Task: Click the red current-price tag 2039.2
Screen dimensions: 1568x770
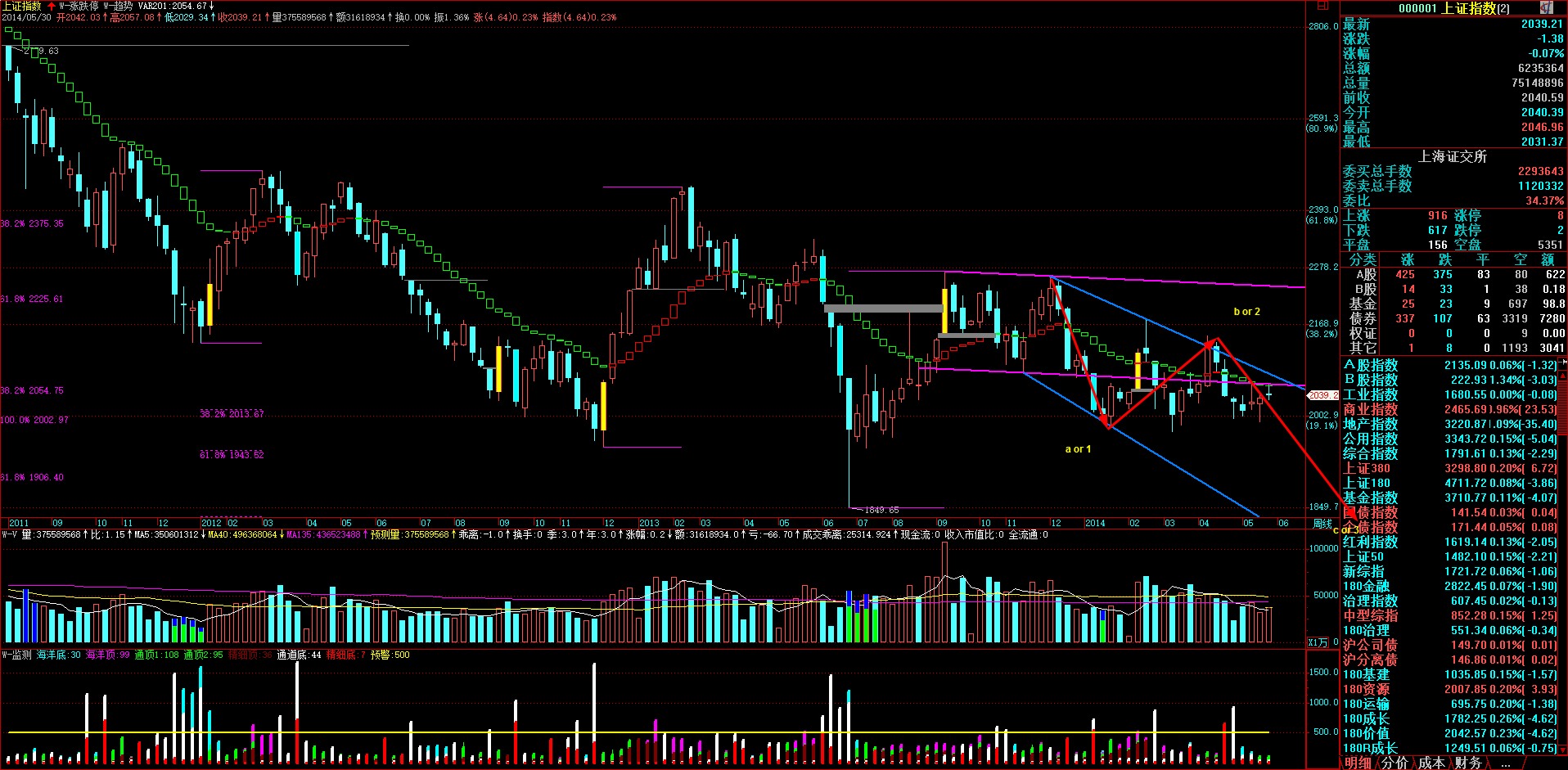Action: (1322, 395)
